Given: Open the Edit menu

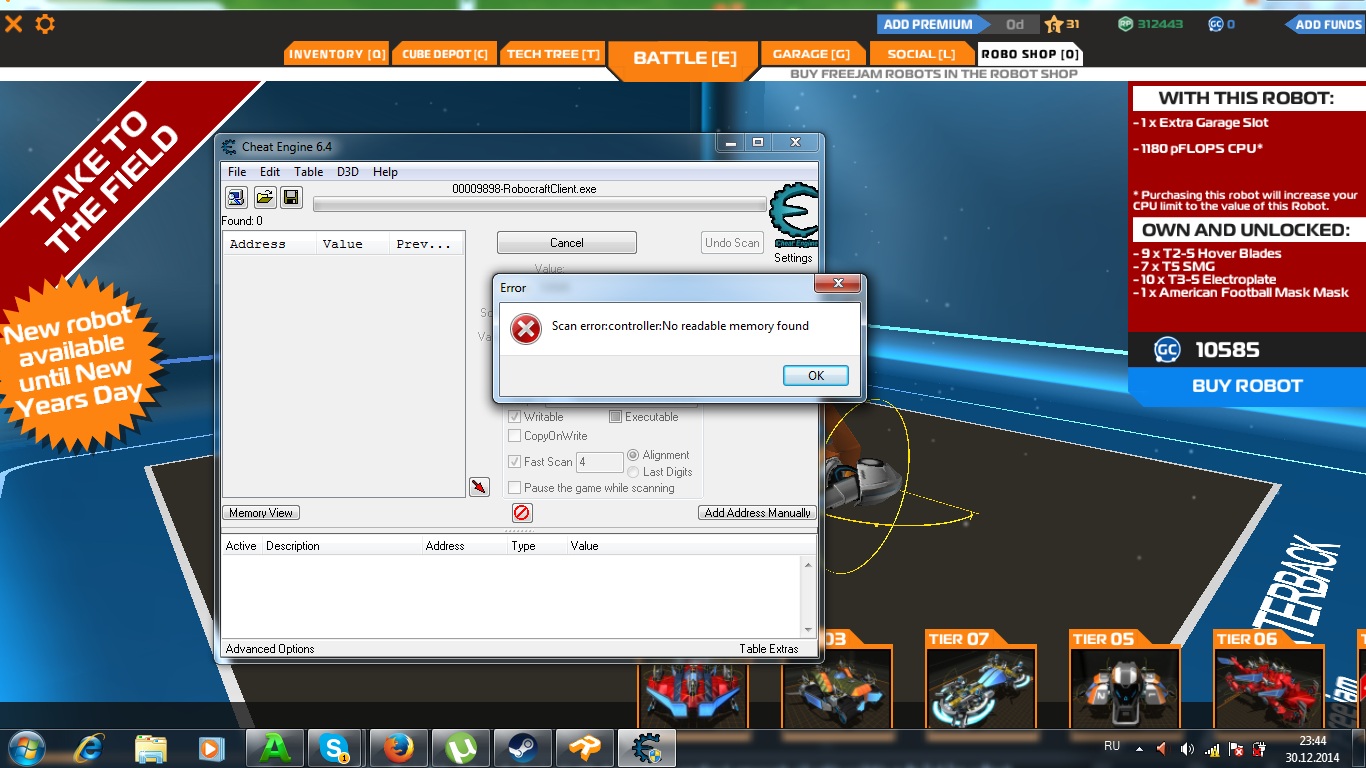Looking at the screenshot, I should [270, 172].
